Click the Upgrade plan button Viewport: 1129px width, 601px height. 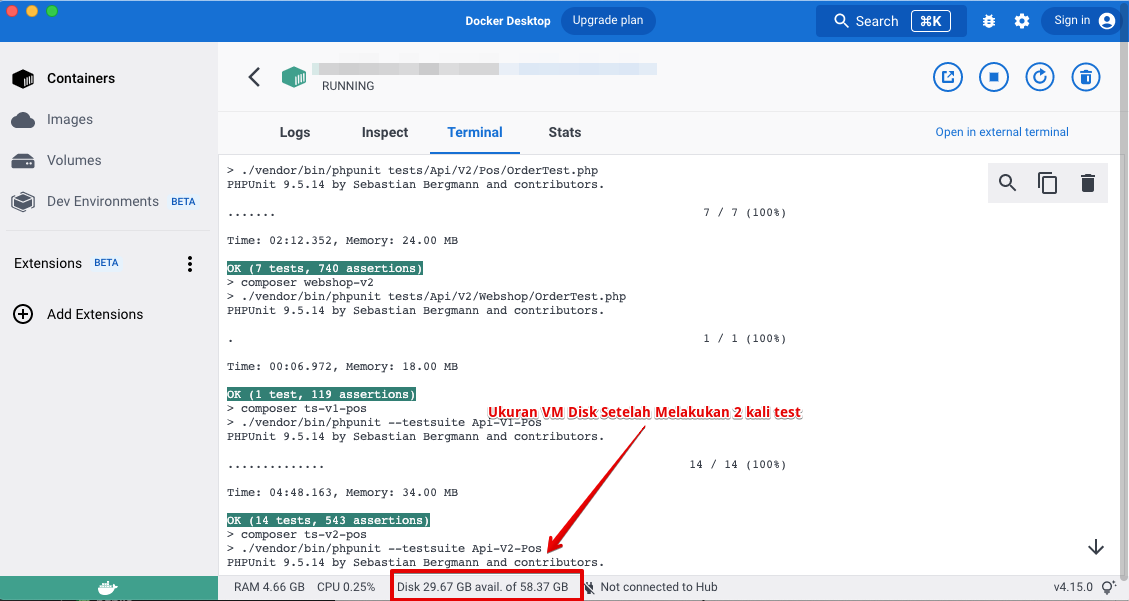pos(608,20)
